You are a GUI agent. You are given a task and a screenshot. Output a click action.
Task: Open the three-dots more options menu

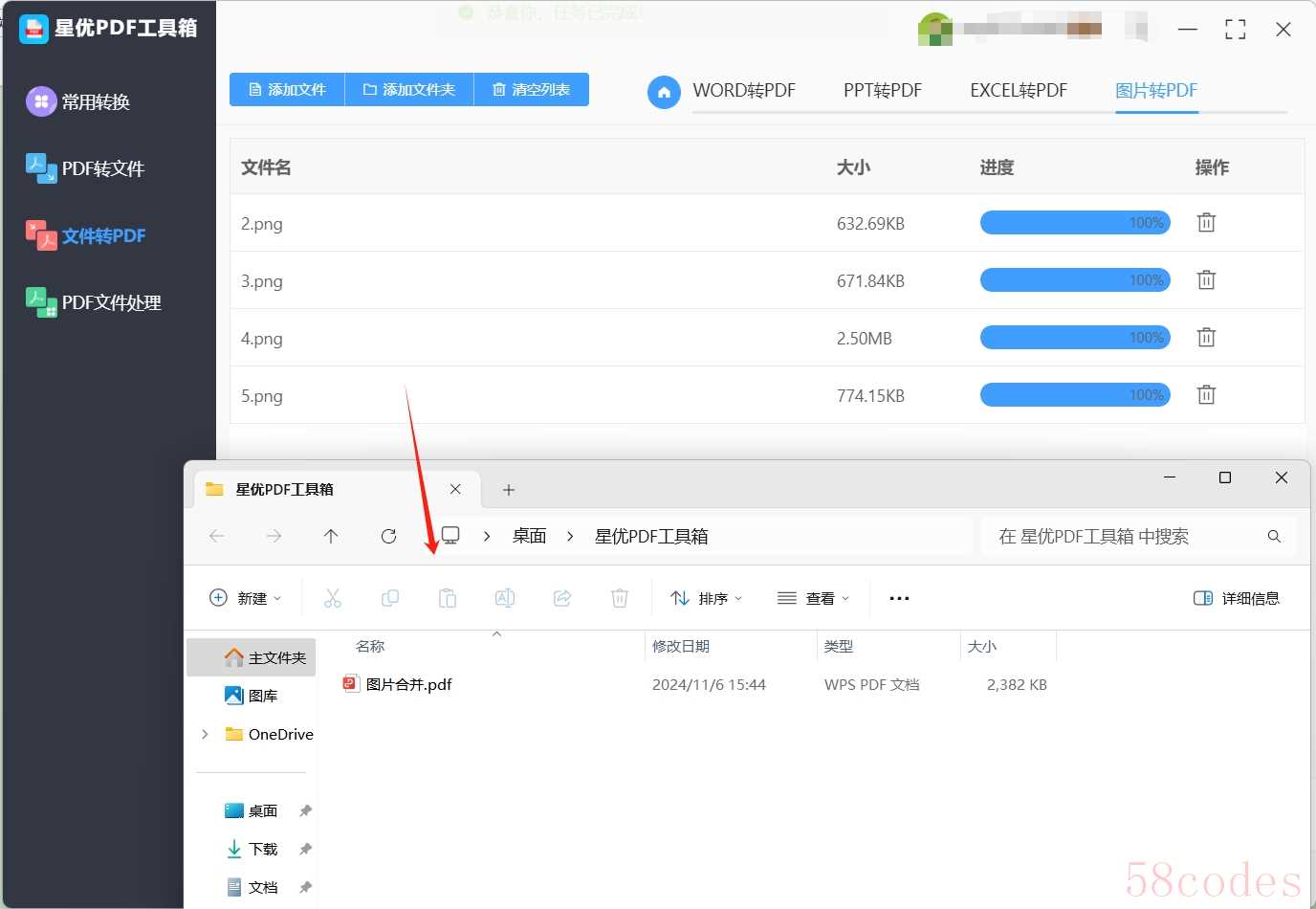point(899,598)
